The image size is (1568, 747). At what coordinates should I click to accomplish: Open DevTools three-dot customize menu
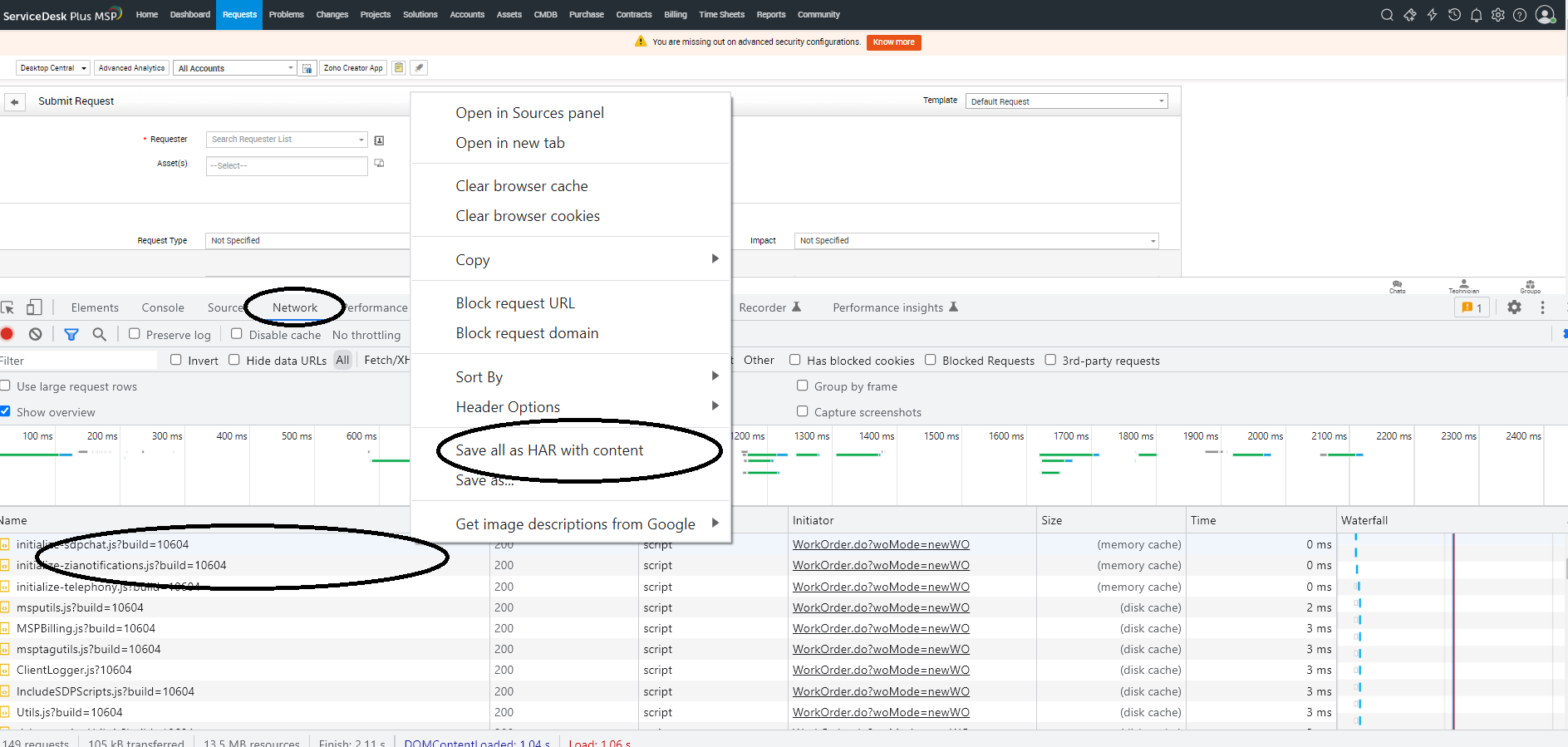1542,307
